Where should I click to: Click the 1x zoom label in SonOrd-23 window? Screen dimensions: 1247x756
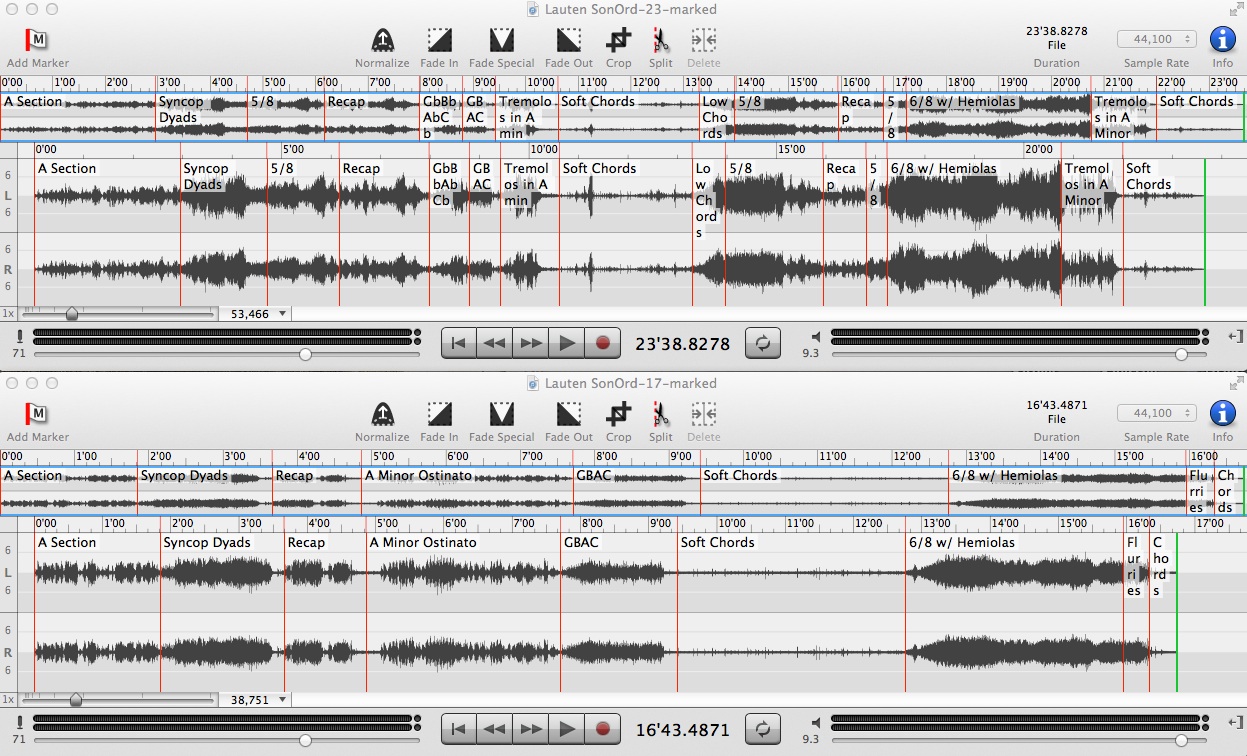pos(8,314)
